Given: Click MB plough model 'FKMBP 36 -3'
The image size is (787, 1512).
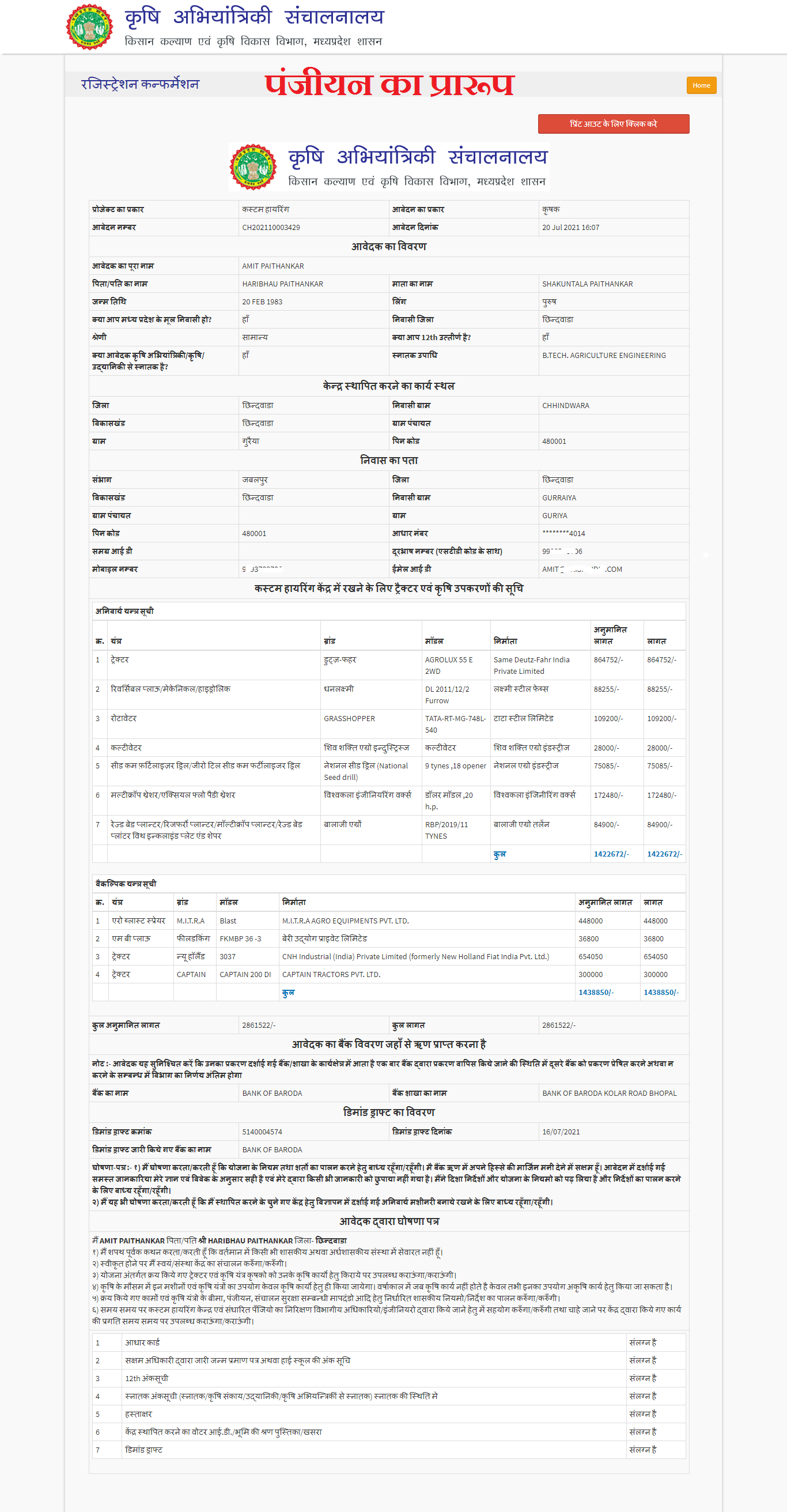Looking at the screenshot, I should (240, 939).
